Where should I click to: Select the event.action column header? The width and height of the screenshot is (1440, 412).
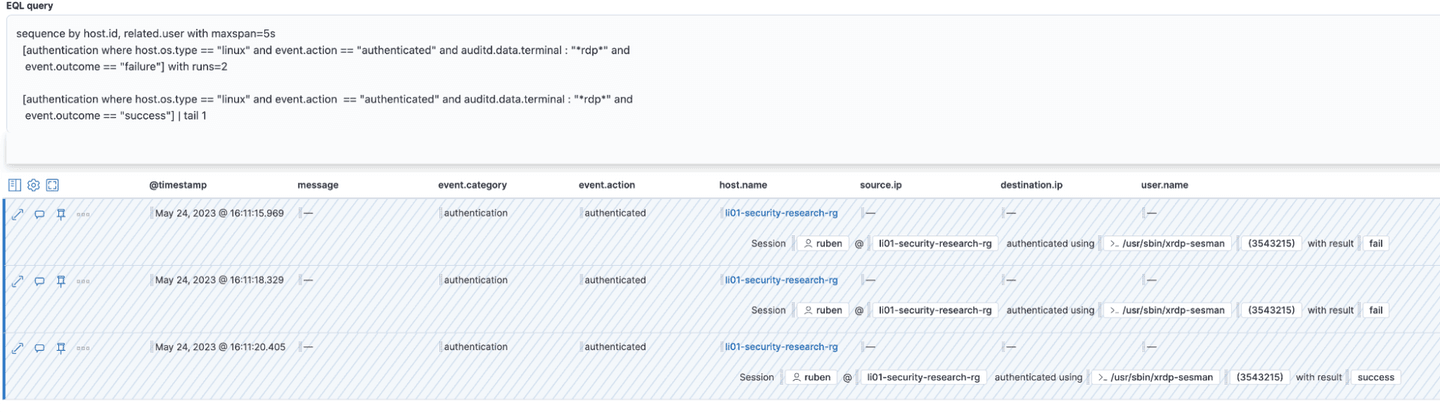pos(606,185)
